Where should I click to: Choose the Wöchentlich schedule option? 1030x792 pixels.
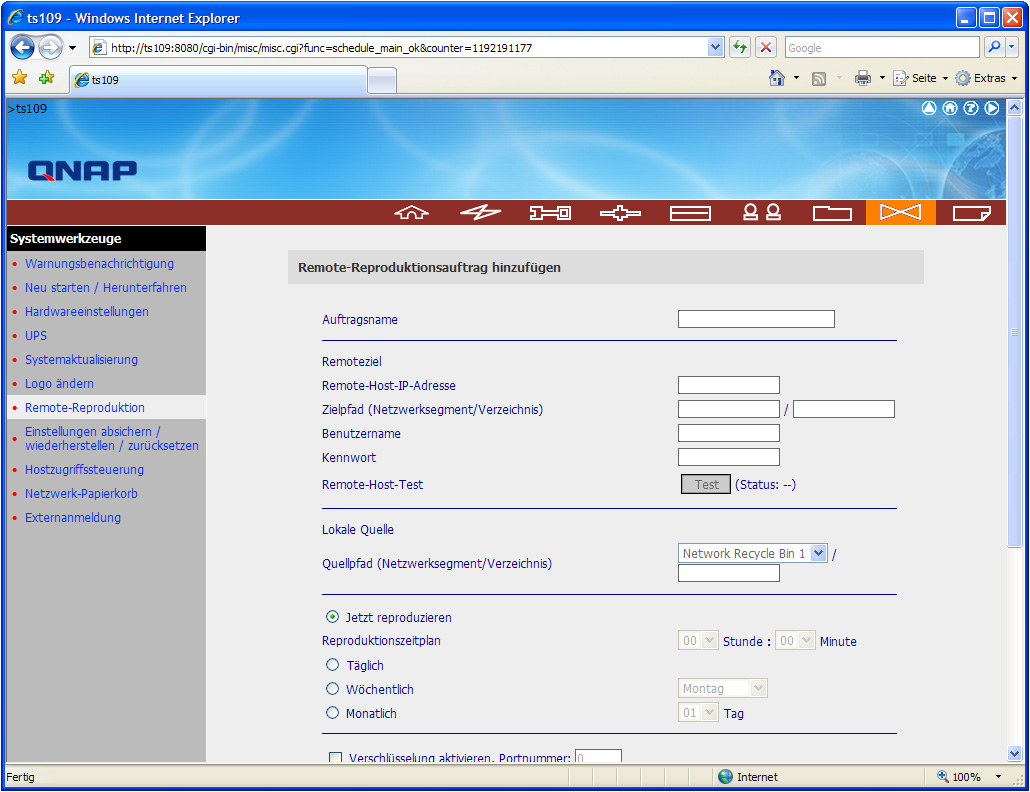click(333, 689)
